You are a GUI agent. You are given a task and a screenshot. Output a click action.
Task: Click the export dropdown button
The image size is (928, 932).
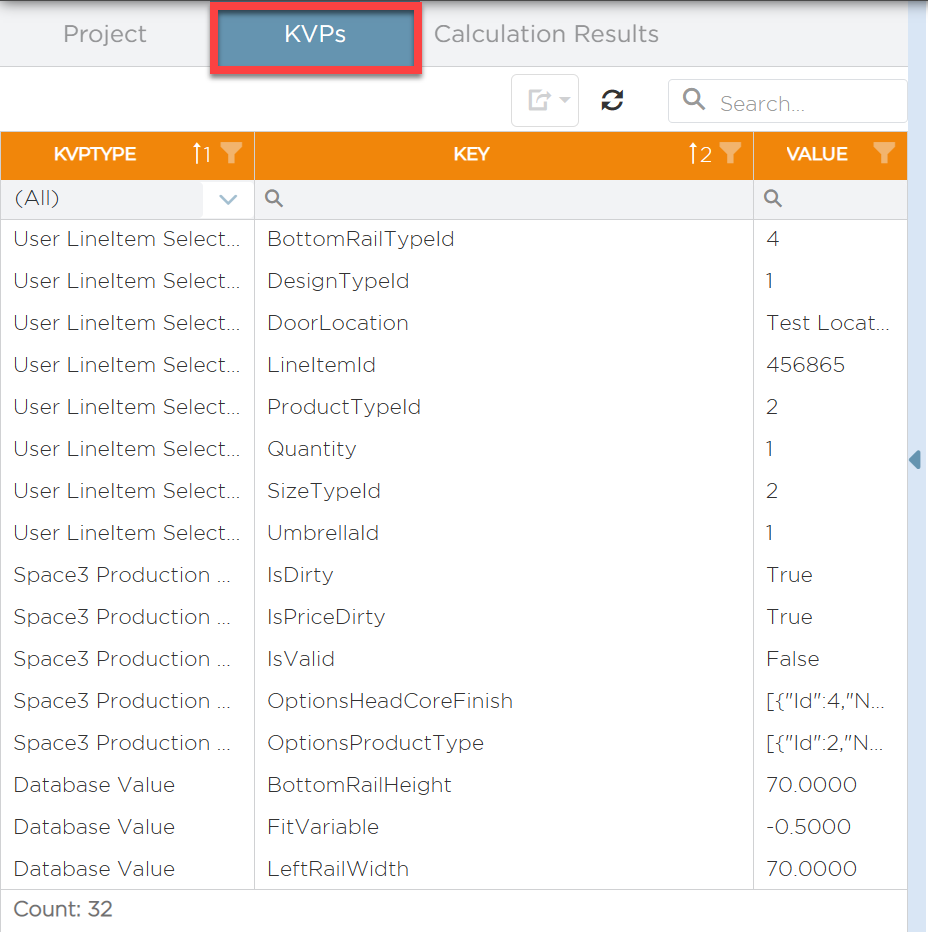(x=545, y=100)
